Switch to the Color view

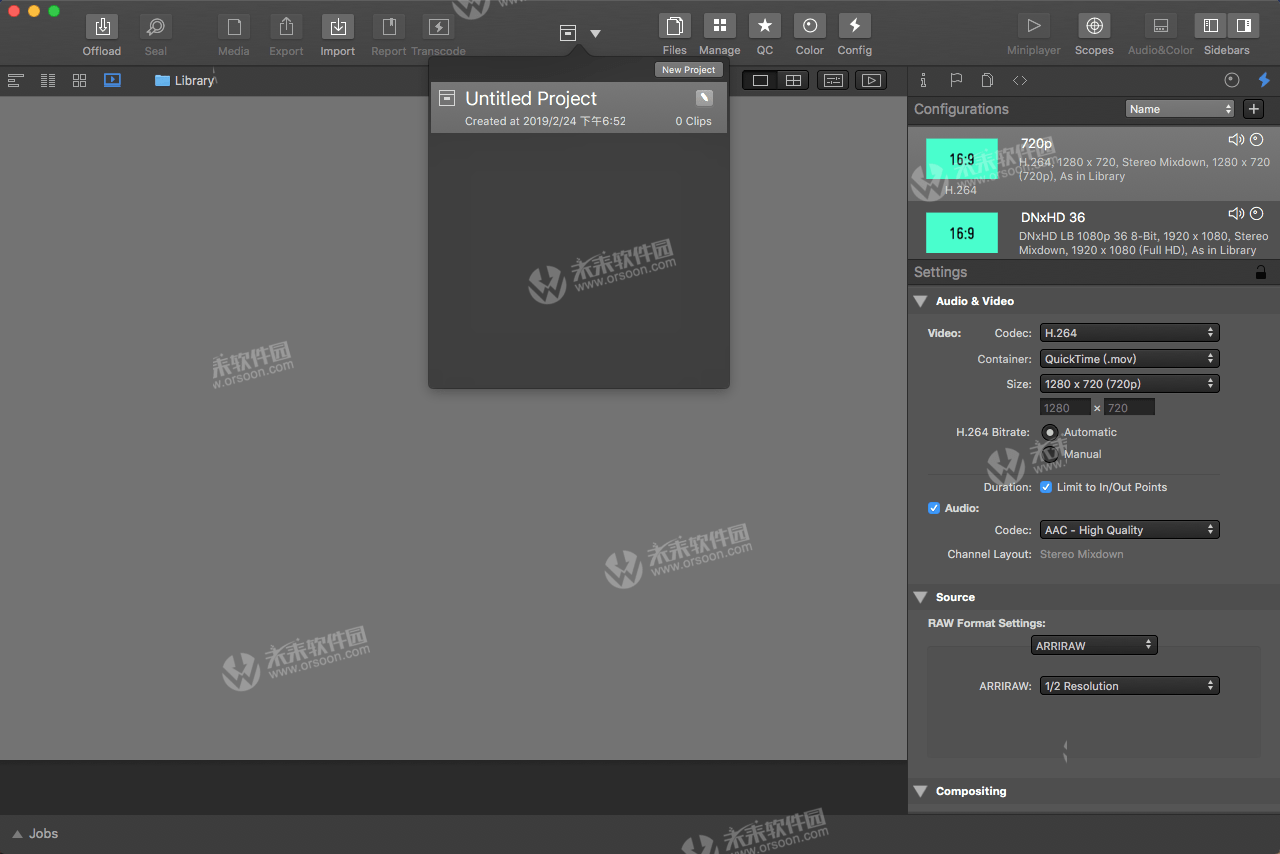coord(809,27)
